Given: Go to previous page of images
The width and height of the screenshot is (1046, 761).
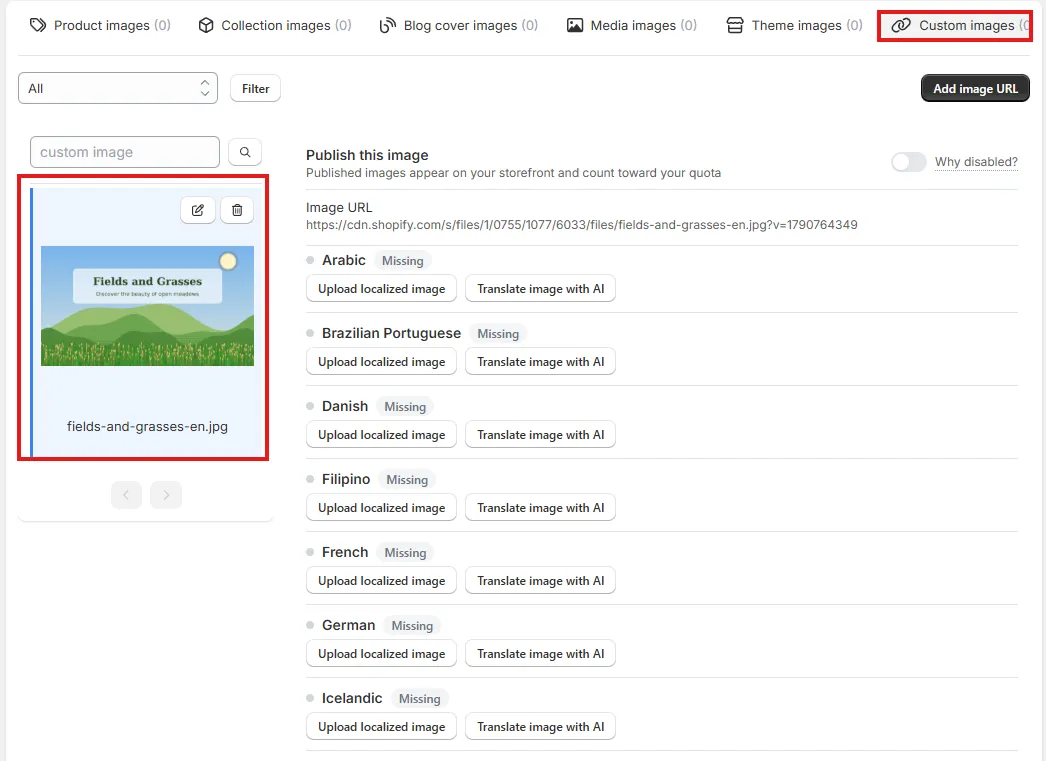Looking at the screenshot, I should (127, 495).
